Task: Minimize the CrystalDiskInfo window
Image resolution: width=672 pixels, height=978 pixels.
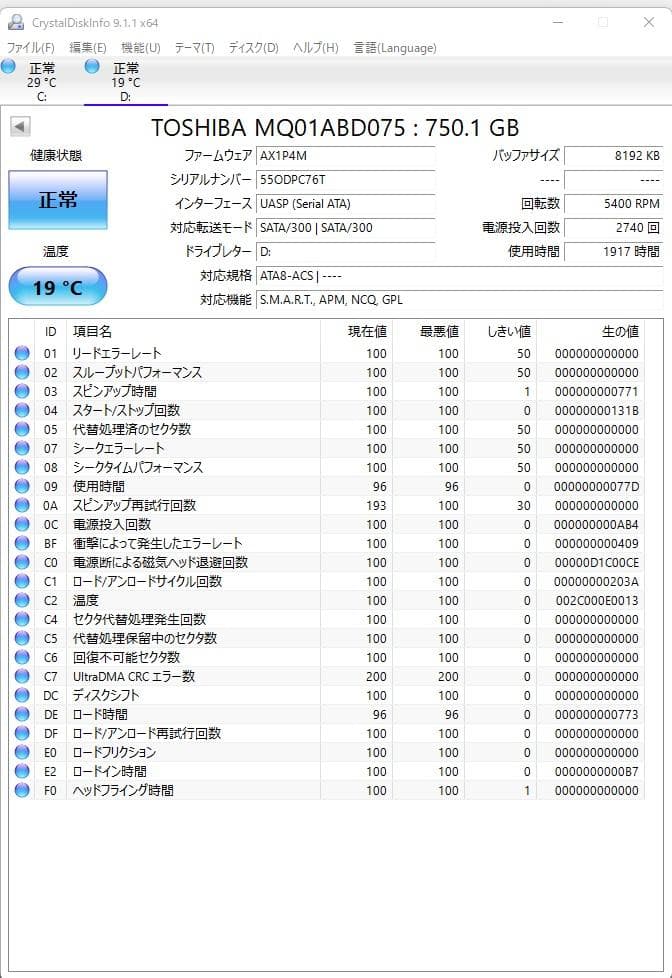Action: tap(558, 22)
